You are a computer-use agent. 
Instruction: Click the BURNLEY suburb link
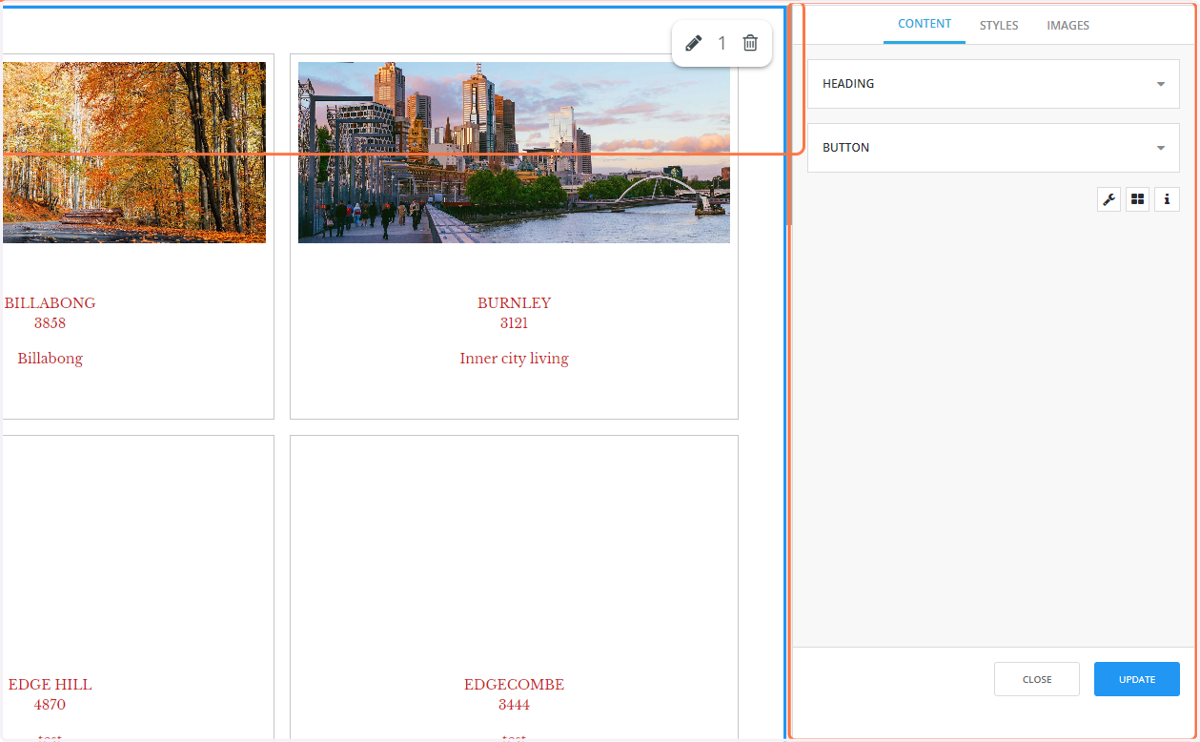coord(514,303)
